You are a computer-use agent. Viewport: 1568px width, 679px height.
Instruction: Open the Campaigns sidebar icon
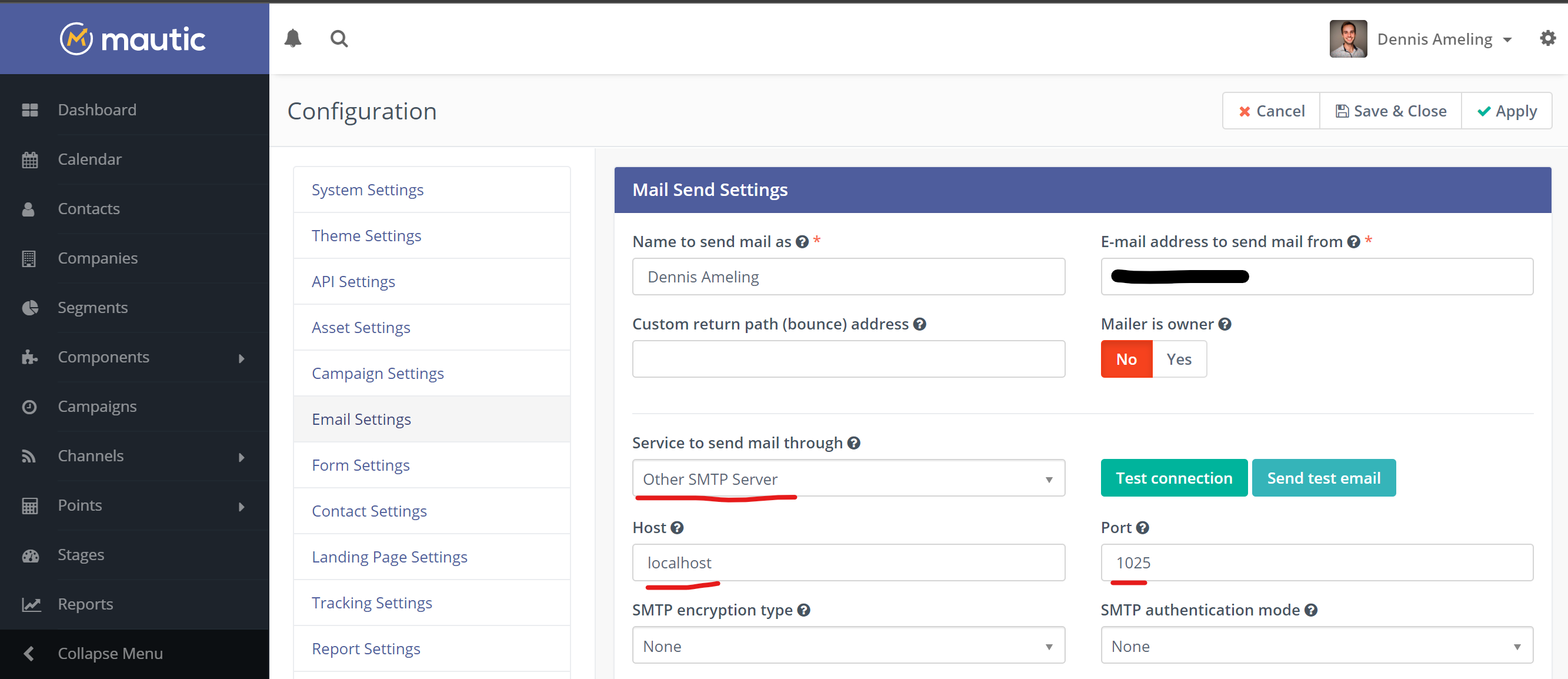[29, 406]
